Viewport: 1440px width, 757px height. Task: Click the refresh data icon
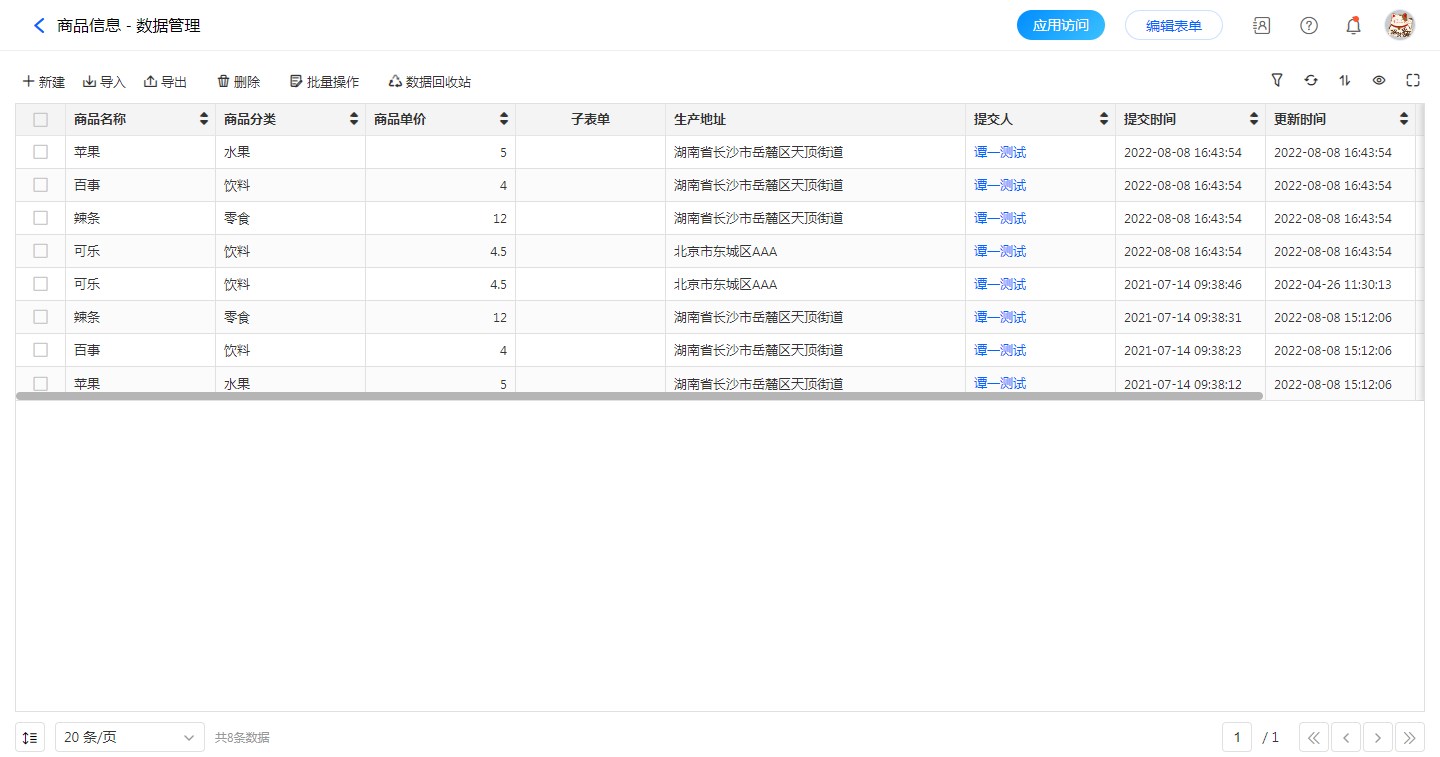(x=1310, y=80)
